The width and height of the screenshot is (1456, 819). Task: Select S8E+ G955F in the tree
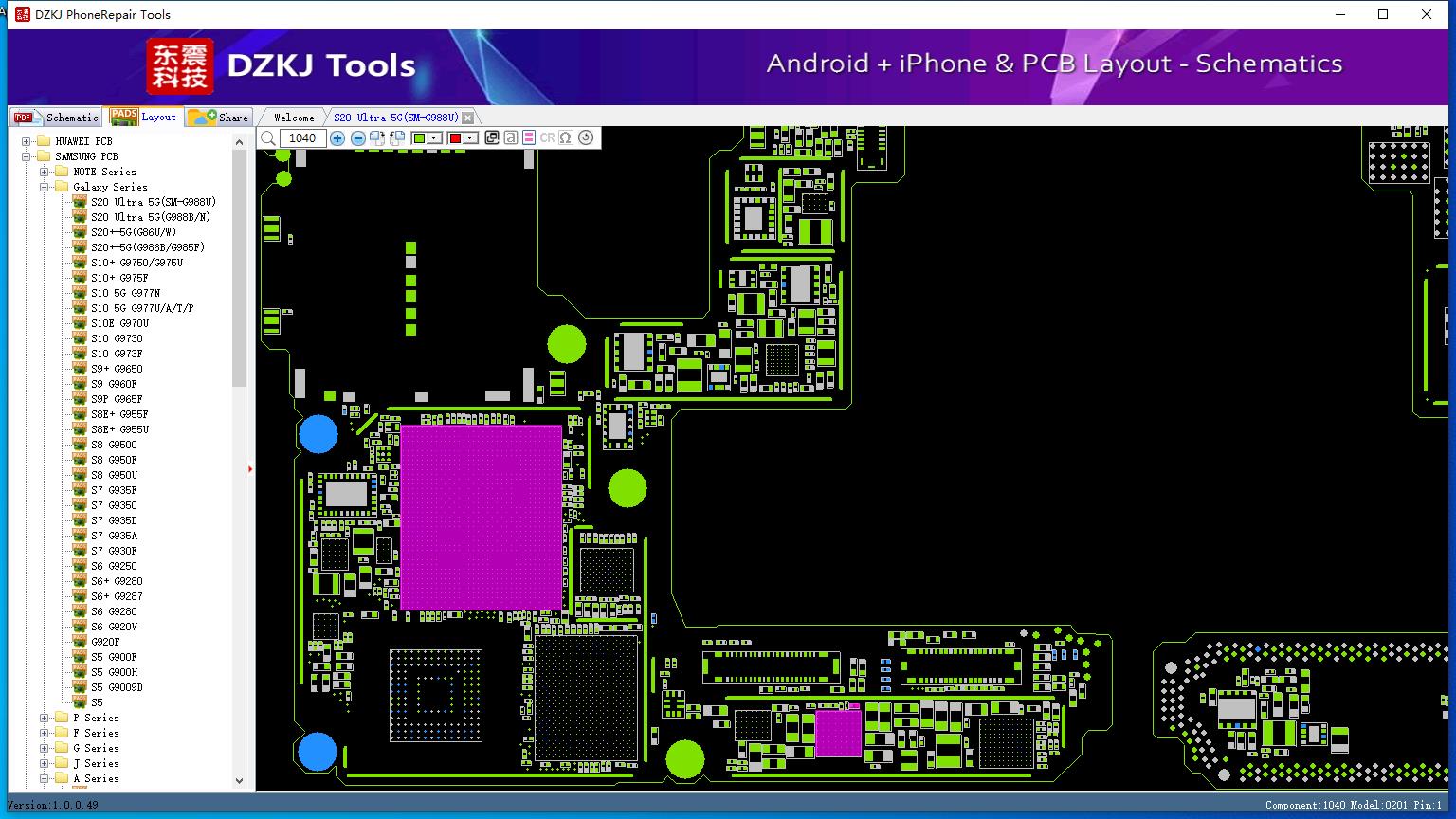pyautogui.click(x=119, y=414)
